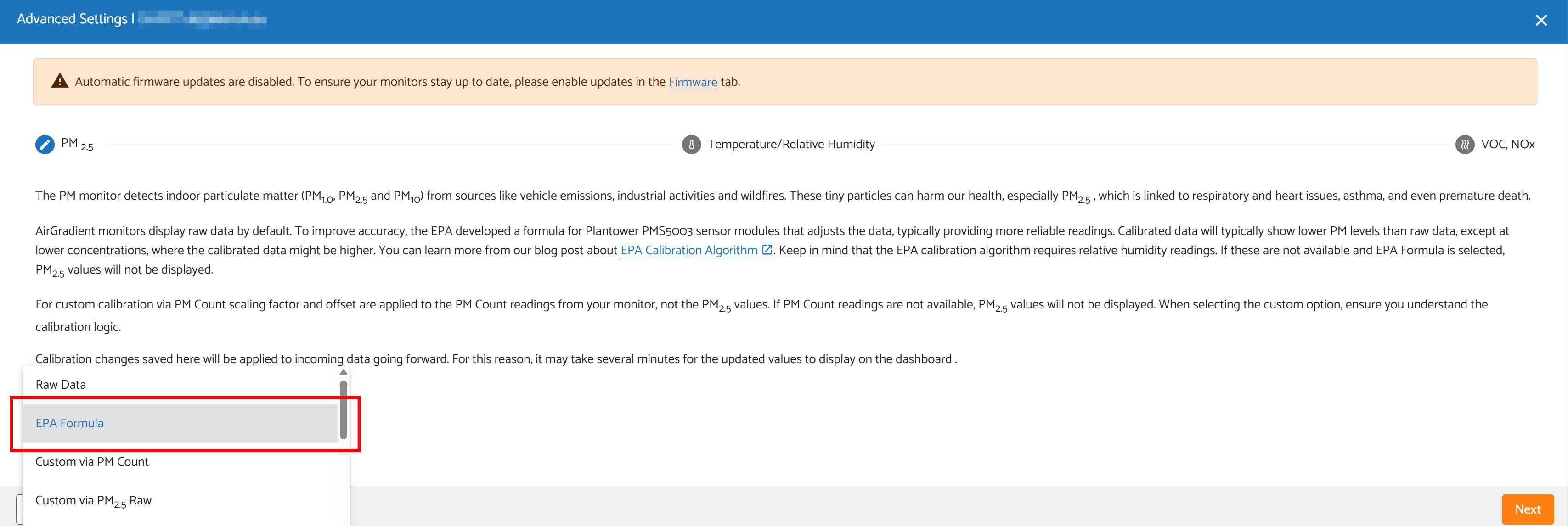Image resolution: width=1568 pixels, height=526 pixels.
Task: Switch to Temperature/Relative Humidity step
Action: pyautogui.click(x=791, y=144)
